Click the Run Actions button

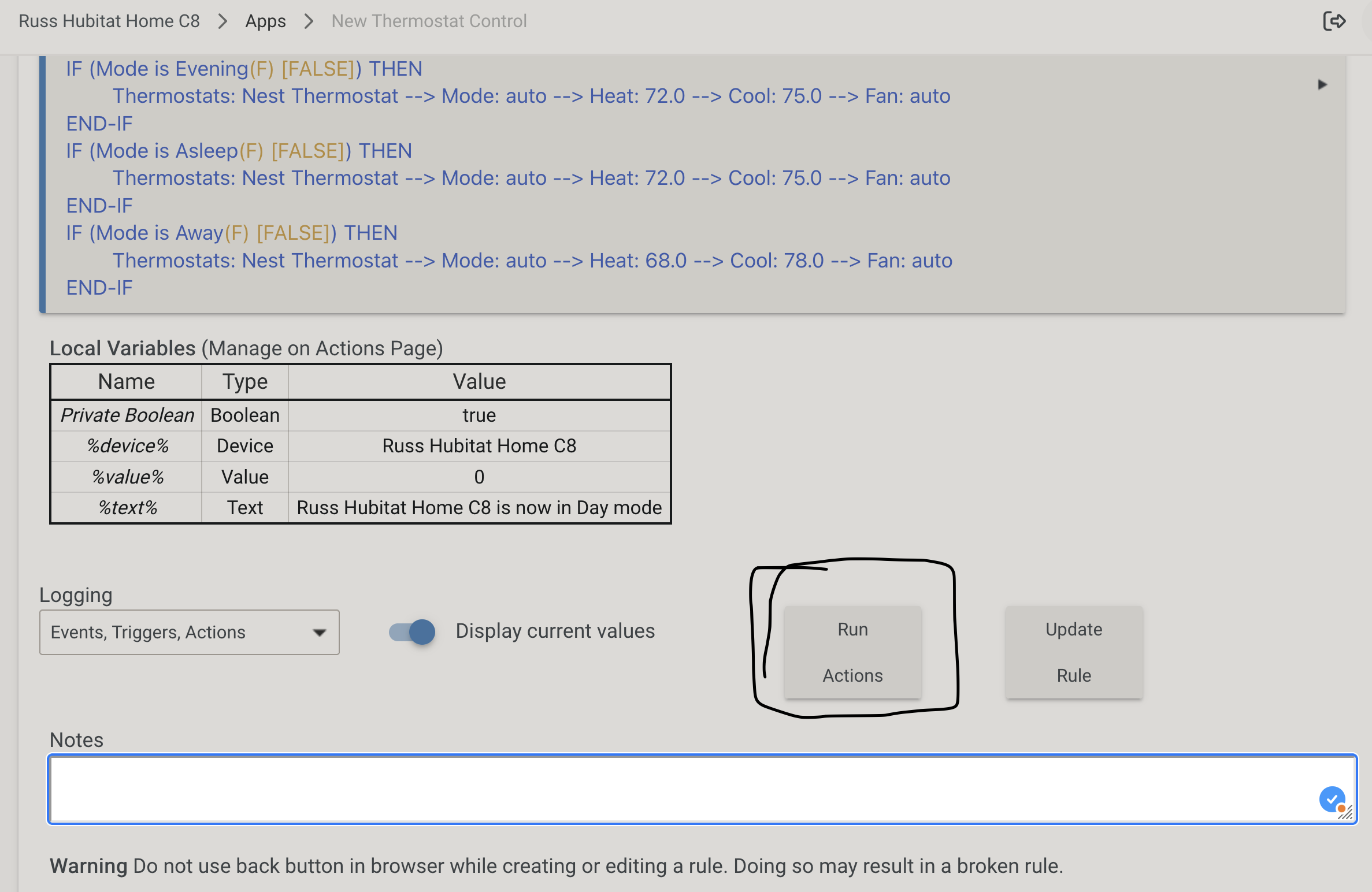[852, 652]
